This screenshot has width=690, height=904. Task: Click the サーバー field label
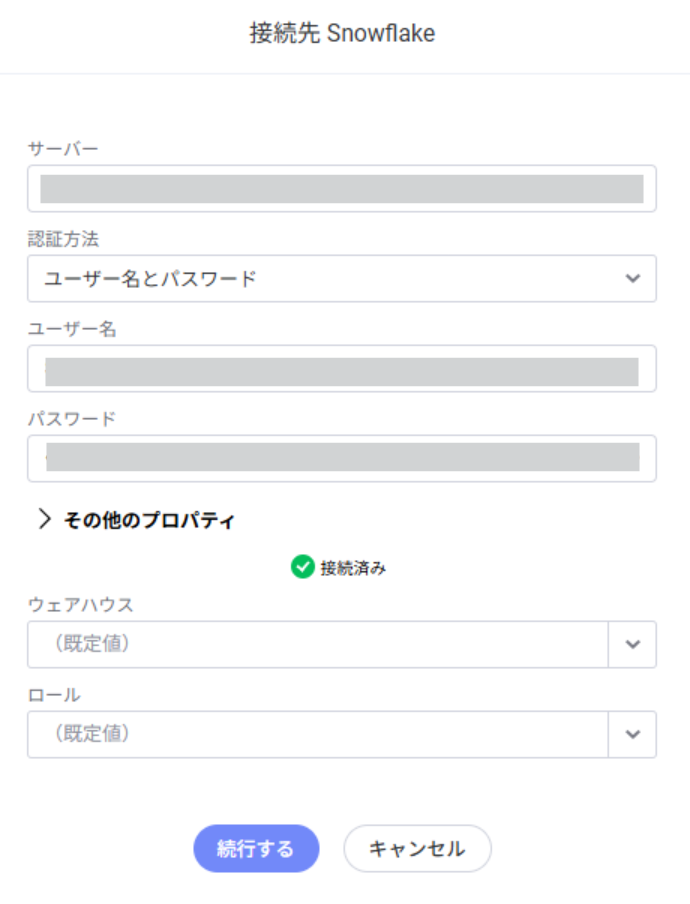pyautogui.click(x=63, y=149)
